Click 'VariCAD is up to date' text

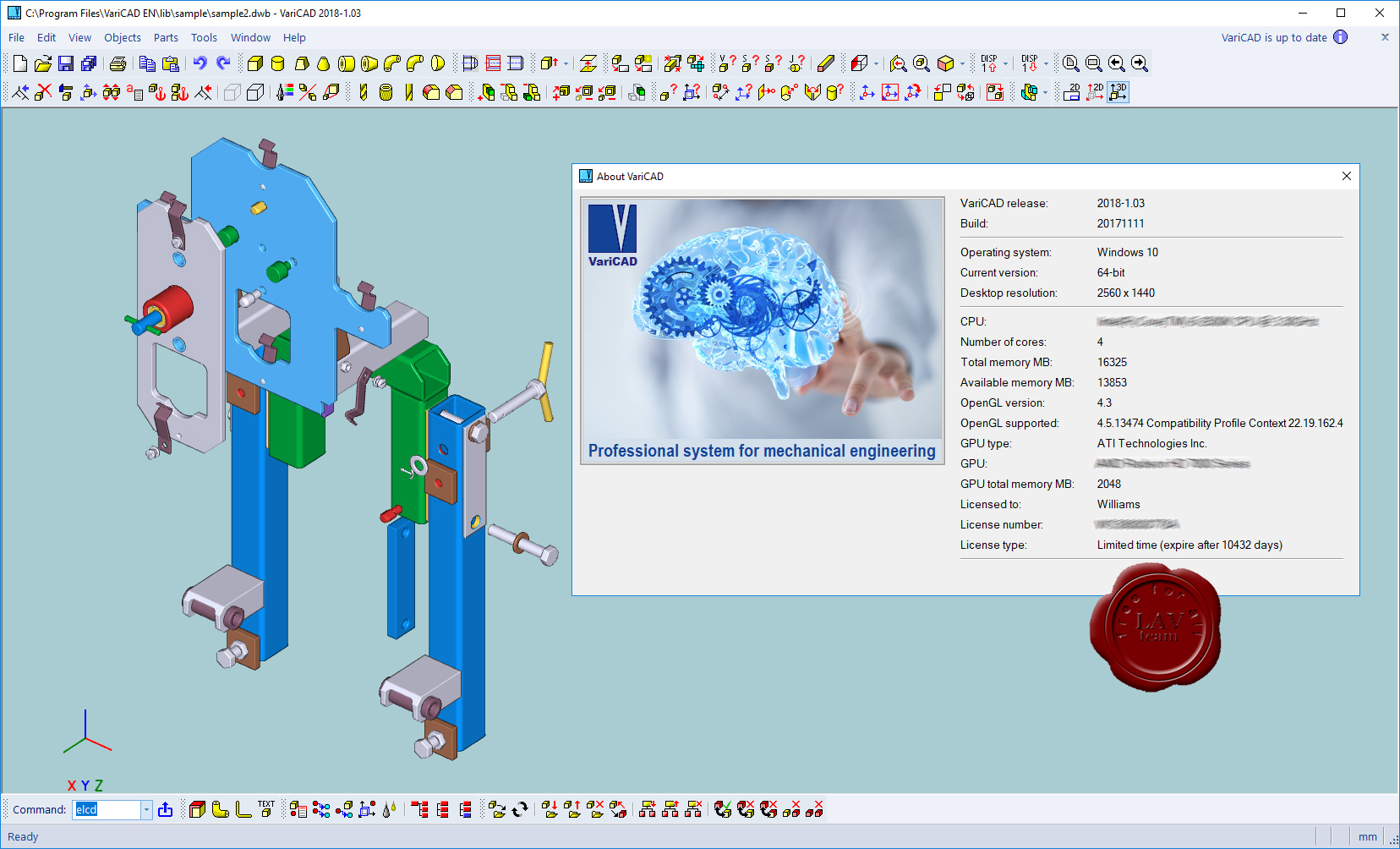1274,37
